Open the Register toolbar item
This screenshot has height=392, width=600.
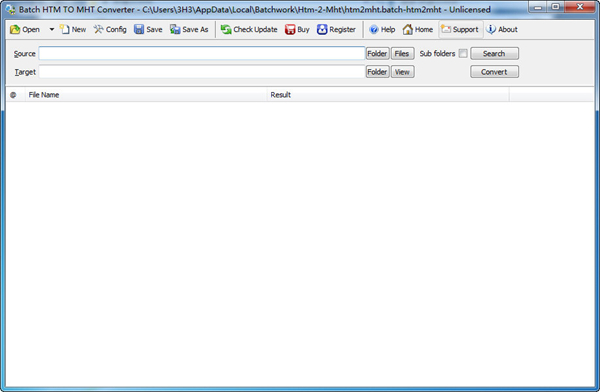(x=336, y=29)
